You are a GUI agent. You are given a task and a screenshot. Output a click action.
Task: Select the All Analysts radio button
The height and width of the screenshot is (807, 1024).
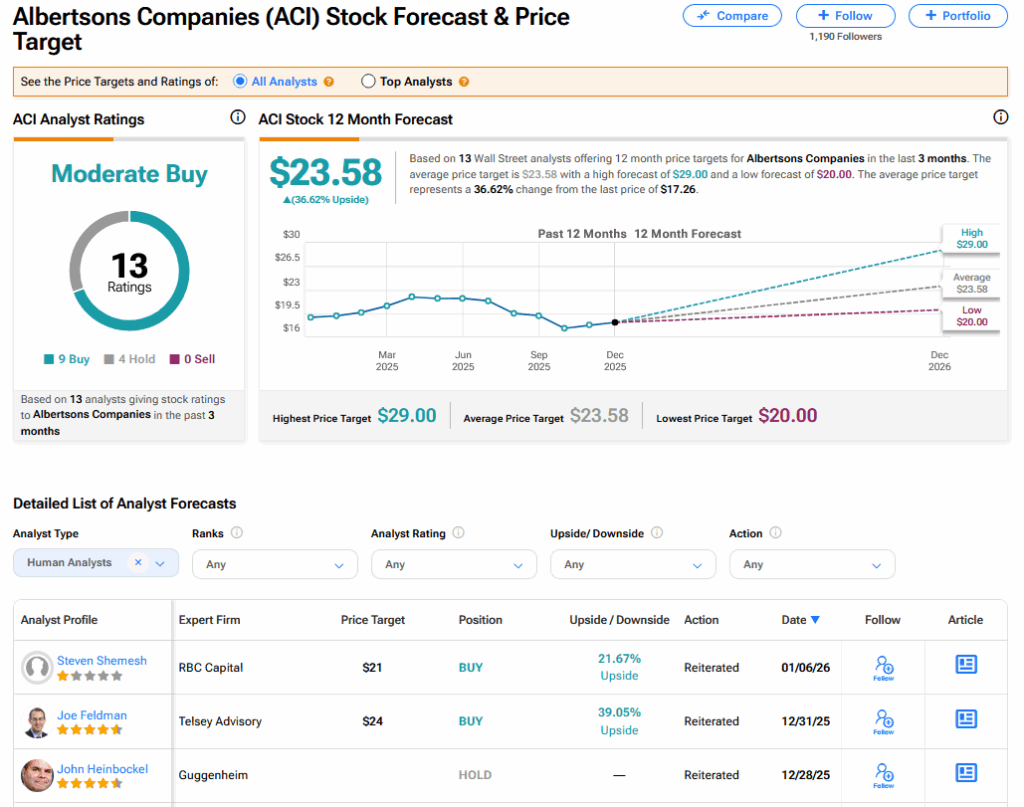[x=240, y=82]
